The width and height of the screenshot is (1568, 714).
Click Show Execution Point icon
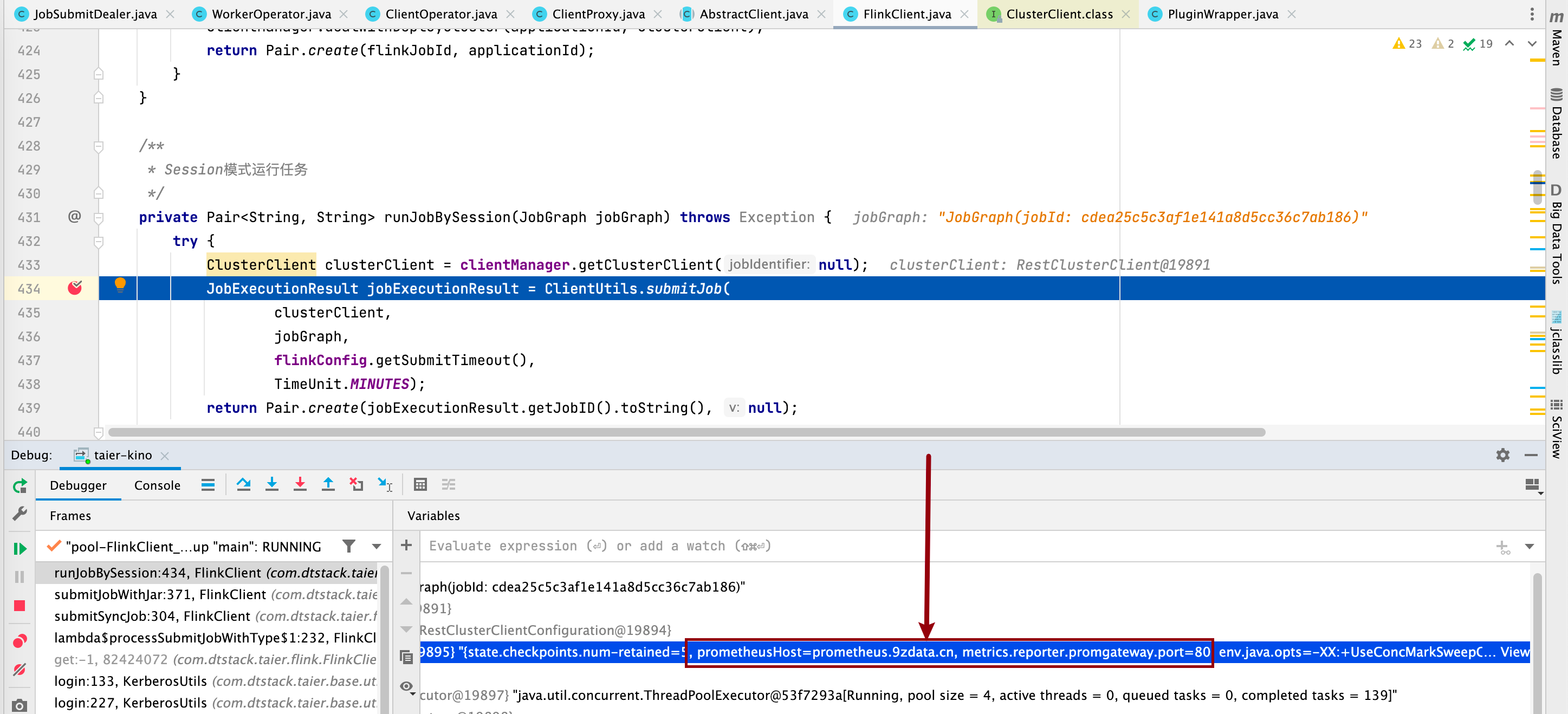[208, 484]
